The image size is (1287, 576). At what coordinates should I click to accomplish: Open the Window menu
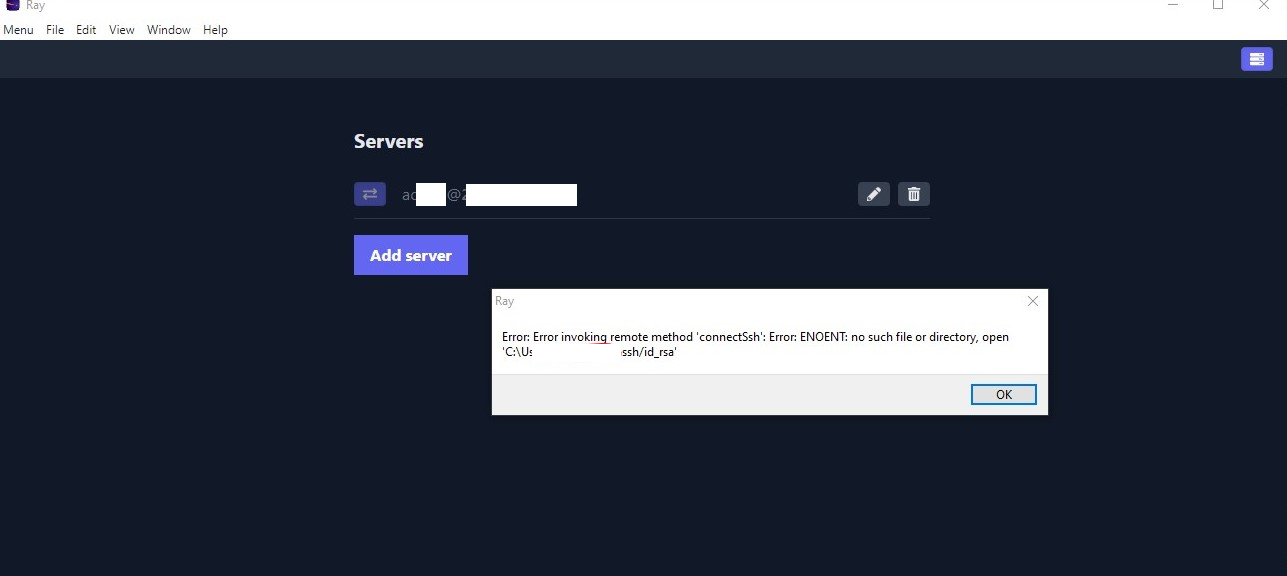(168, 29)
